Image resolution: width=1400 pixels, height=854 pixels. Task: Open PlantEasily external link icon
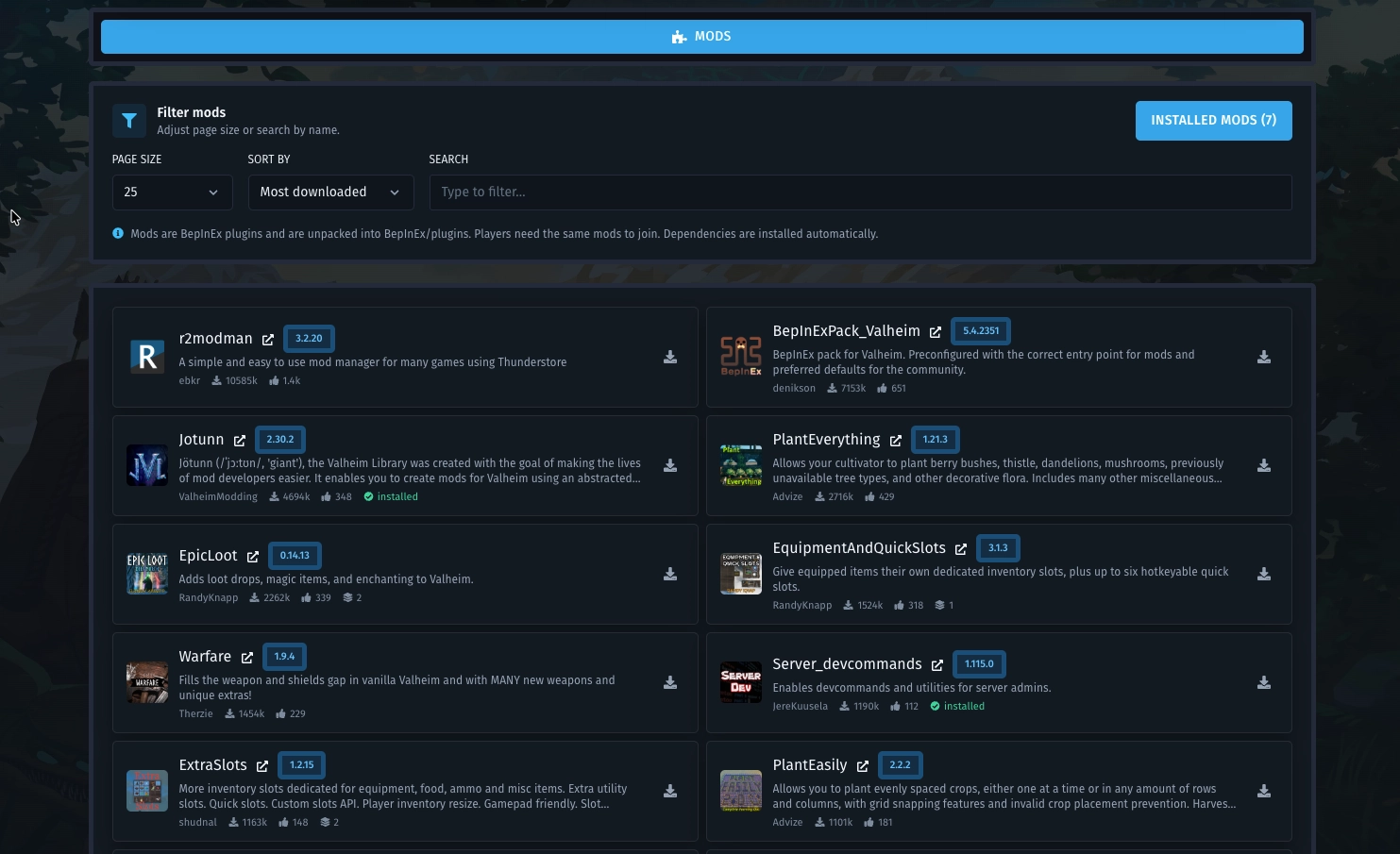coord(863,765)
